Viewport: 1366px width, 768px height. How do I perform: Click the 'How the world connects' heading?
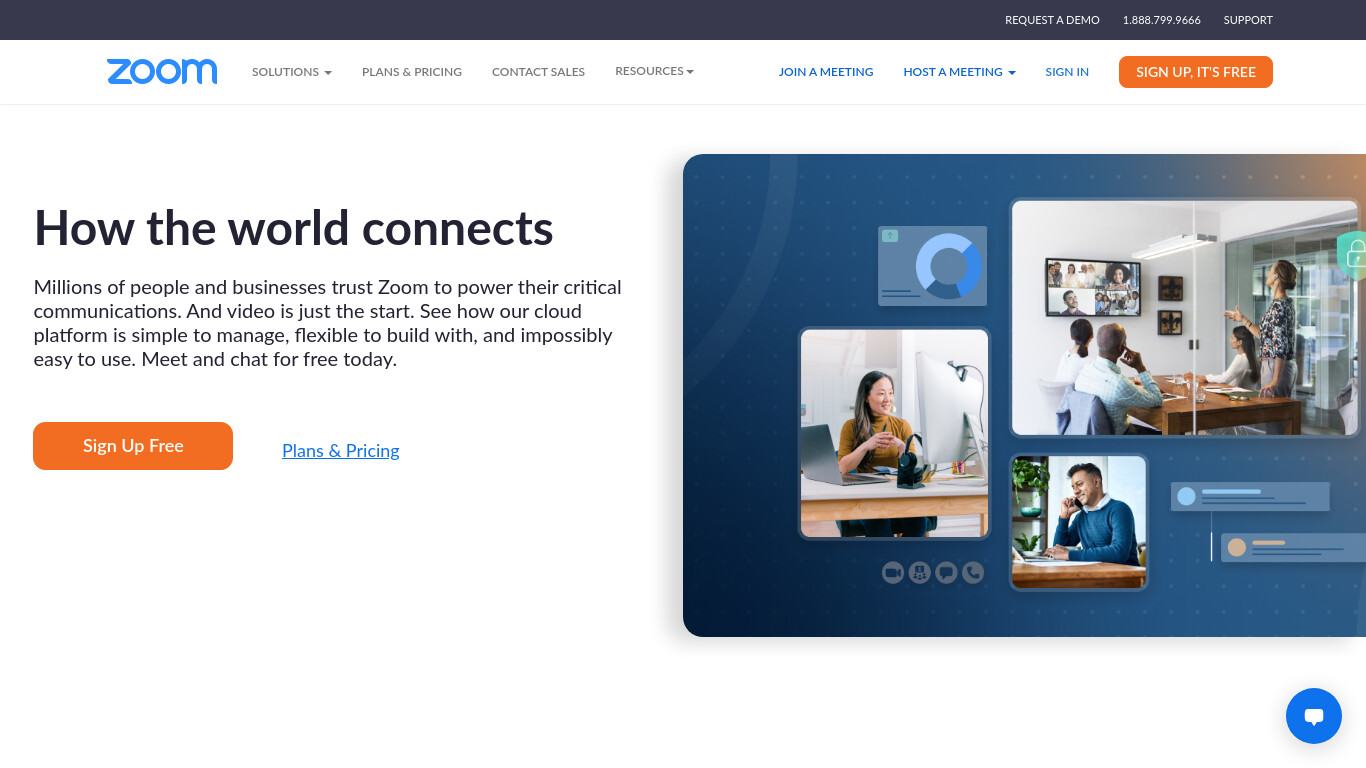point(294,228)
